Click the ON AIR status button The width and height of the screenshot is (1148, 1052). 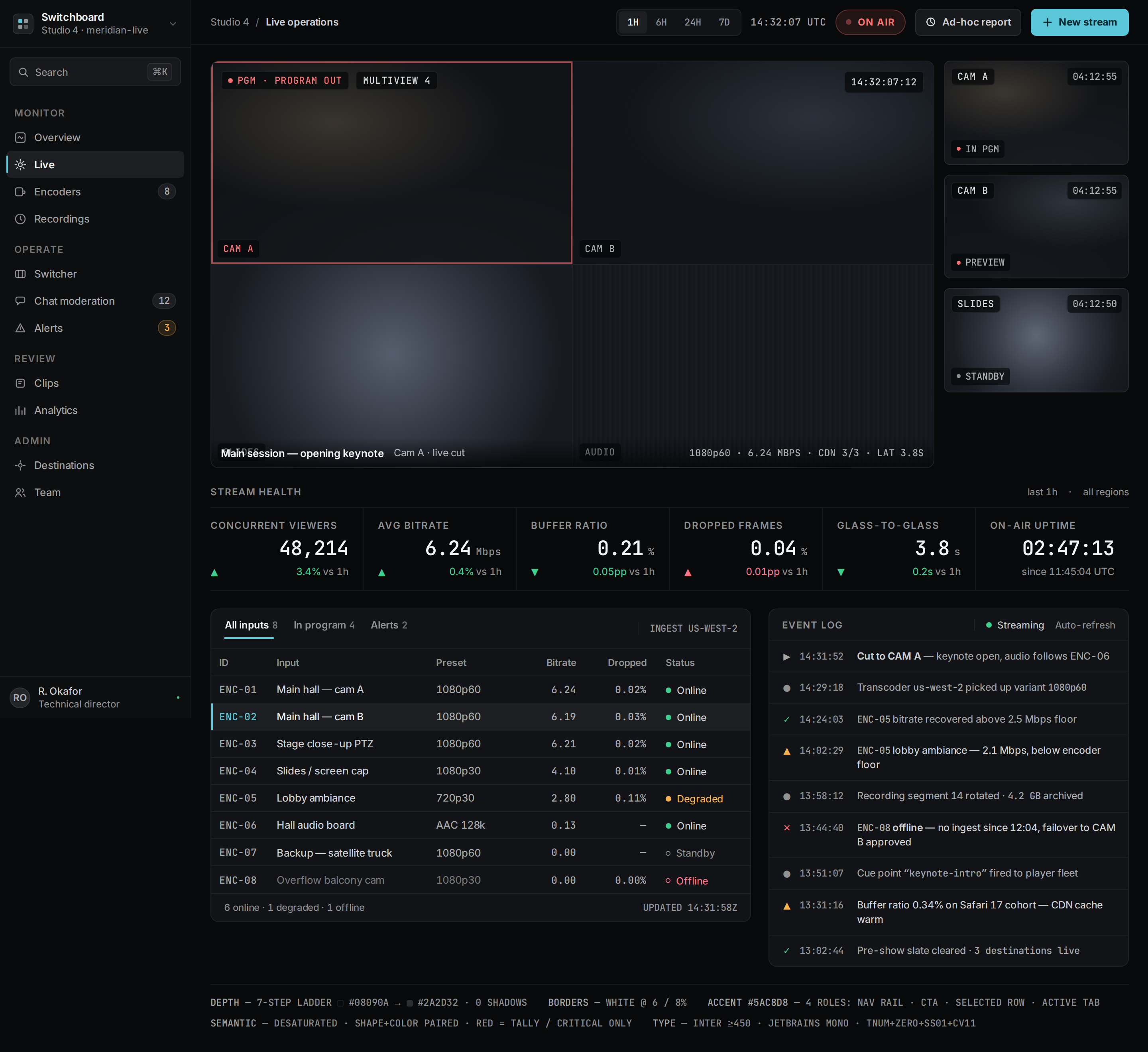click(x=870, y=22)
